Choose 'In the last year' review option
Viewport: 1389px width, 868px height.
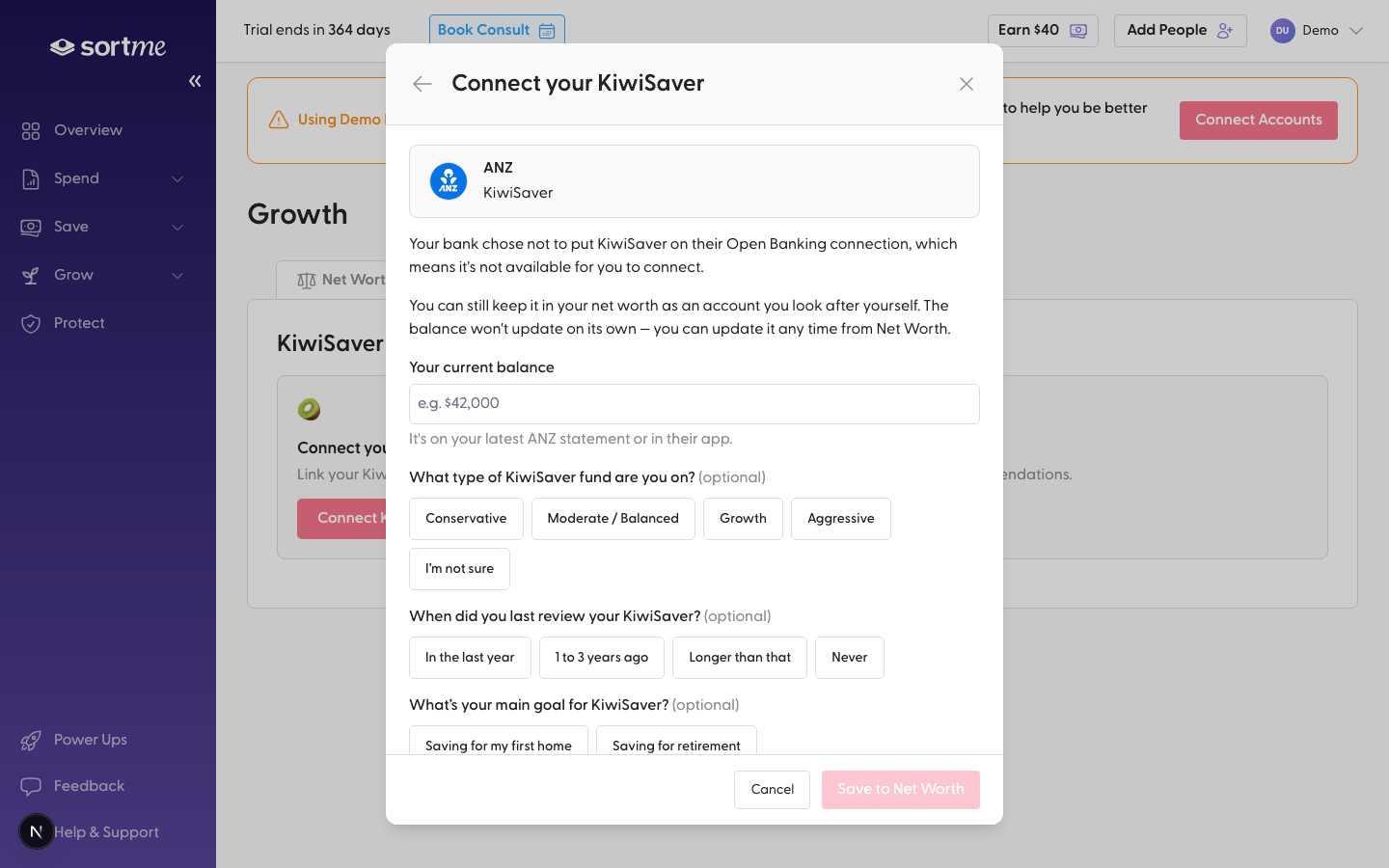470,658
